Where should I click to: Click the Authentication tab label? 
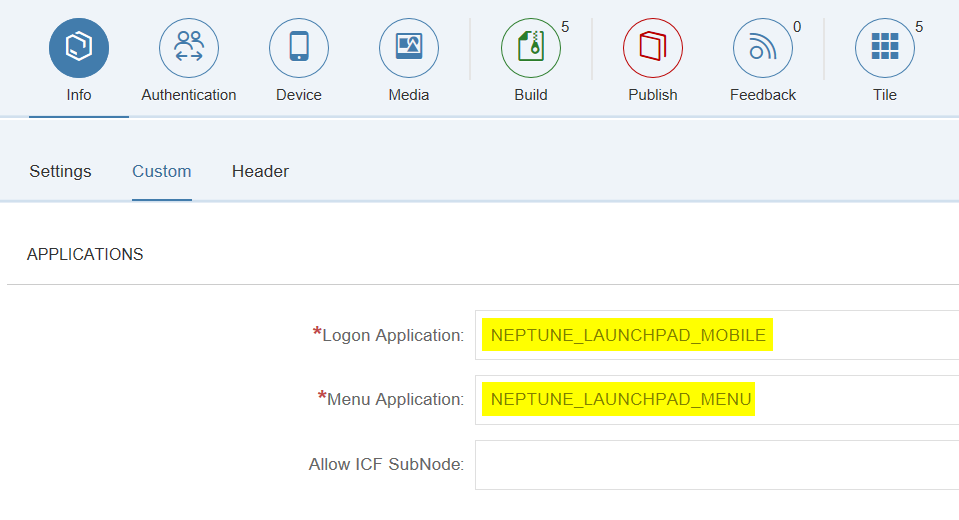pos(189,95)
